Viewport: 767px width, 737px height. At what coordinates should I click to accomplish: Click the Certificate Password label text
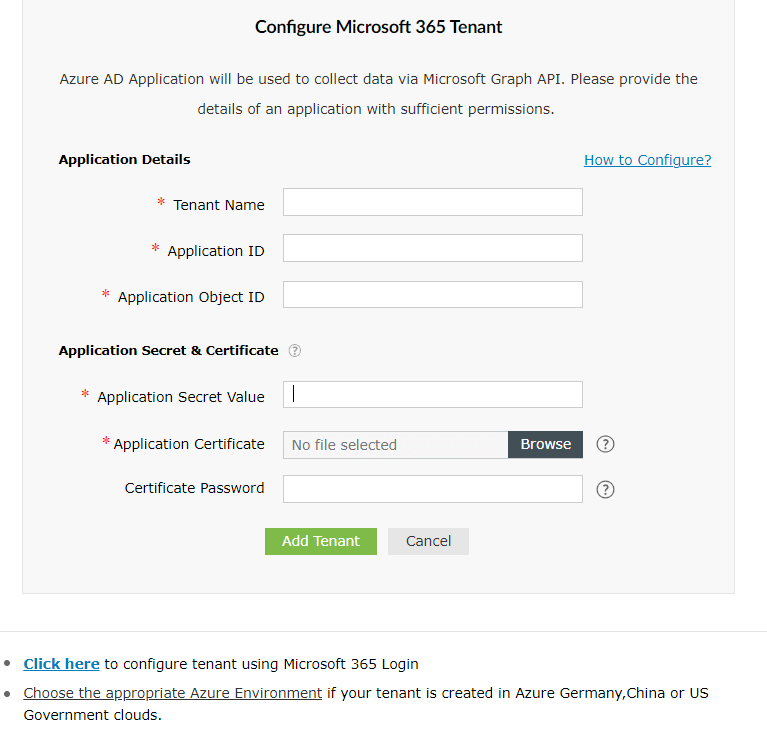tap(194, 488)
